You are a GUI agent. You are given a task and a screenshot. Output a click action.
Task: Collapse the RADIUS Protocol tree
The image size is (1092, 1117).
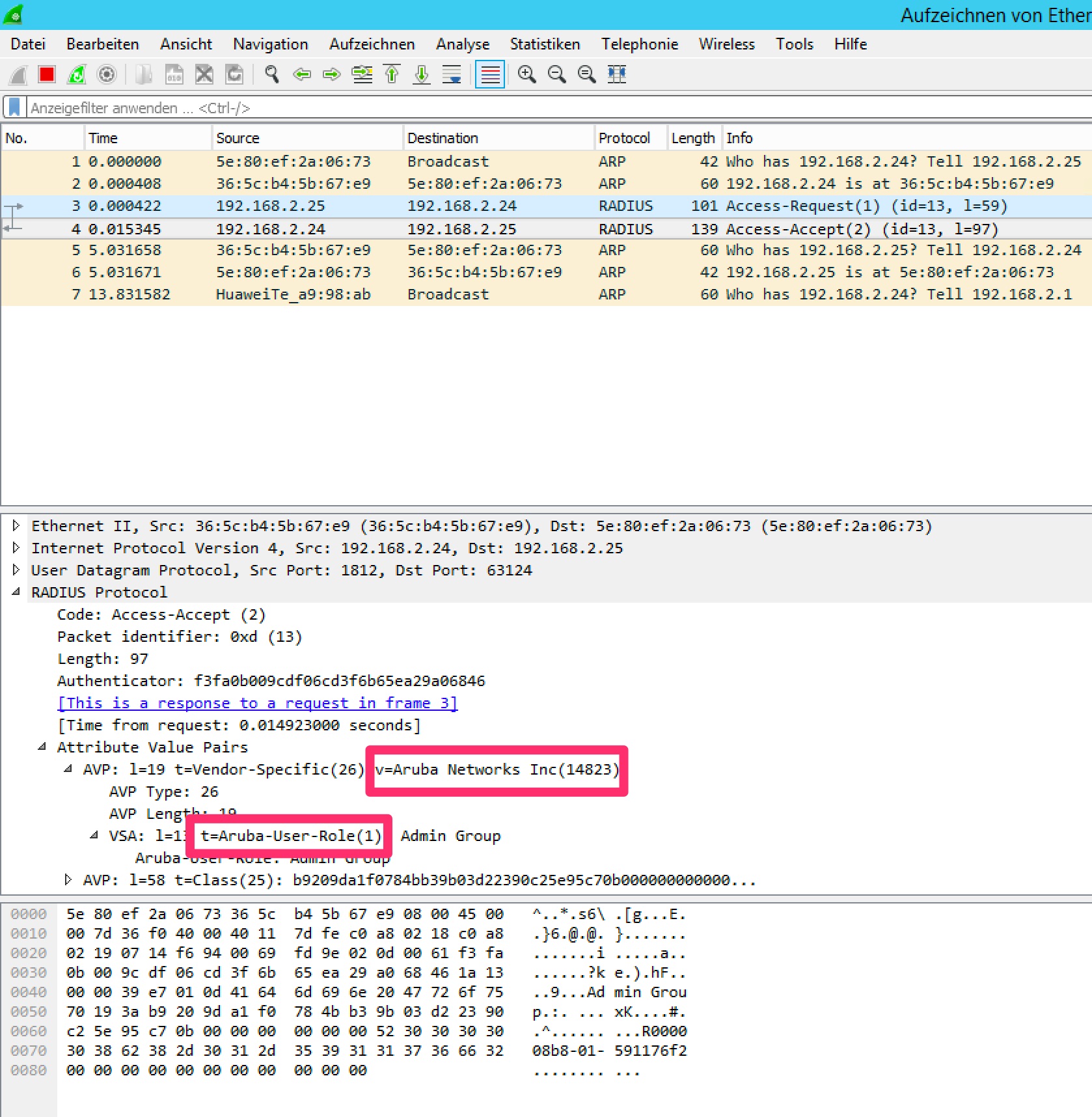tap(17, 592)
